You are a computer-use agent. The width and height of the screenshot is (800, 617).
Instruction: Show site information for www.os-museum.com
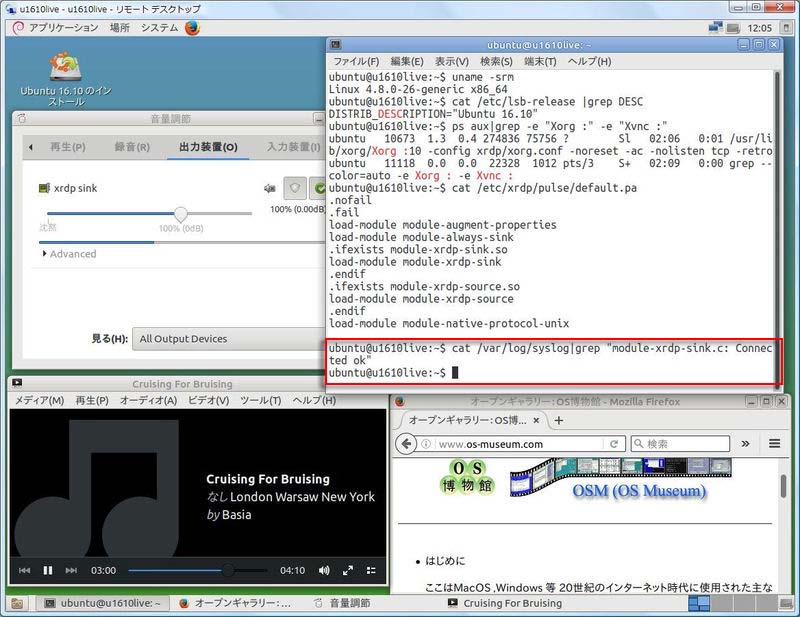tap(426, 444)
